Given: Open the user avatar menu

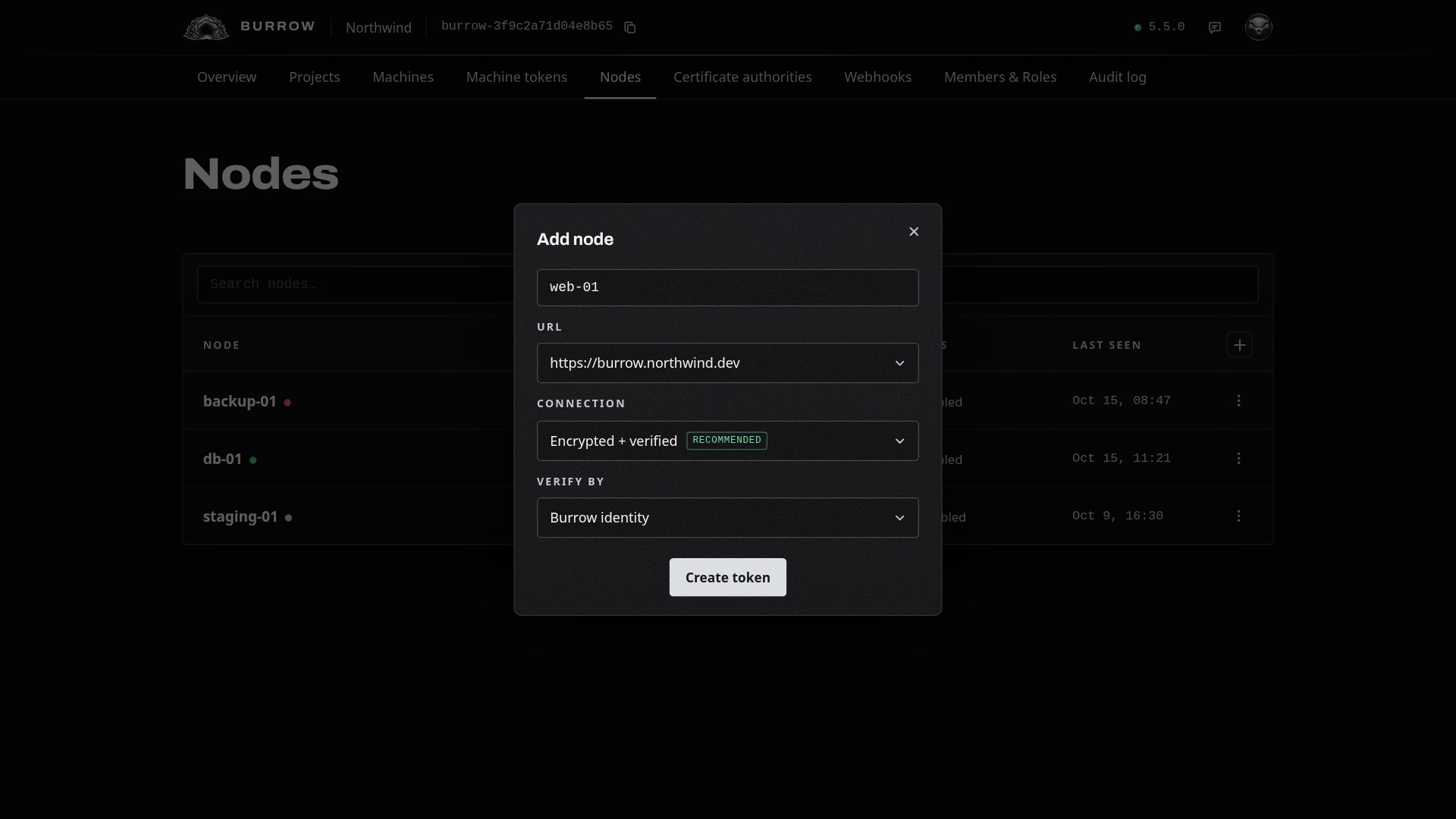Looking at the screenshot, I should point(1258,27).
